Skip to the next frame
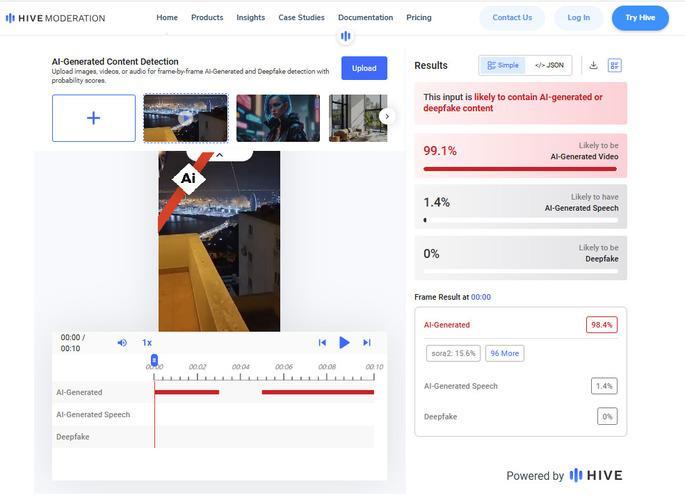This screenshot has width=685, height=500. pos(367,342)
